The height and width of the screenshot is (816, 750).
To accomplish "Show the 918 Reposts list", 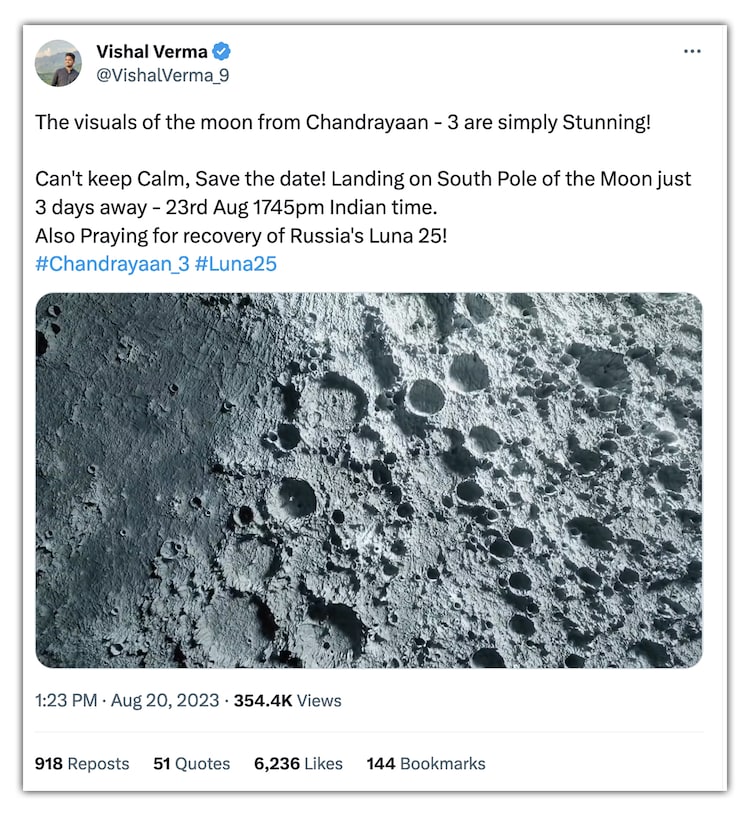I will pos(82,763).
